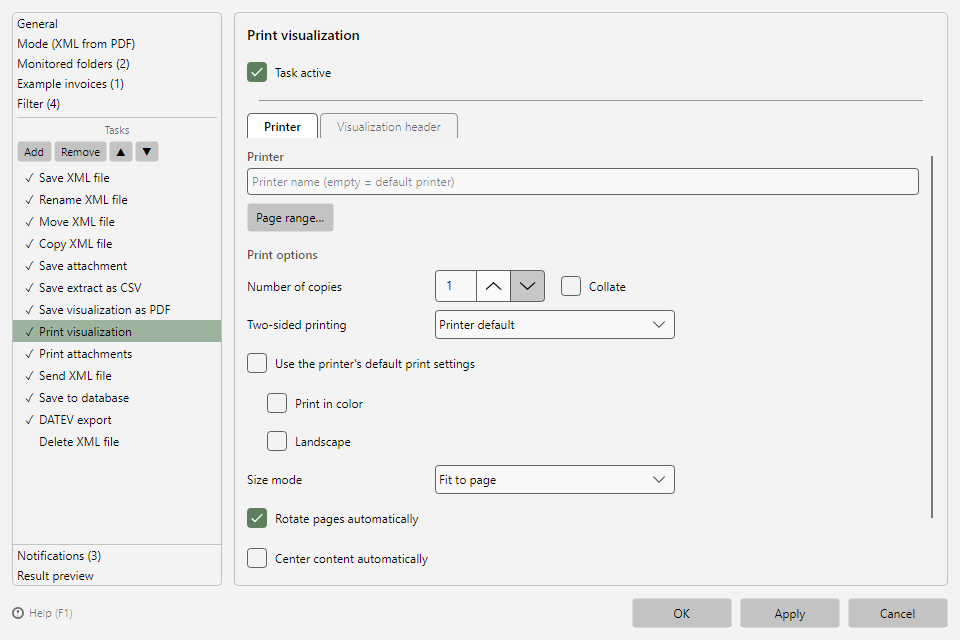The image size is (960, 640).
Task: Select the Delete XML file task
Action: [x=117, y=442]
